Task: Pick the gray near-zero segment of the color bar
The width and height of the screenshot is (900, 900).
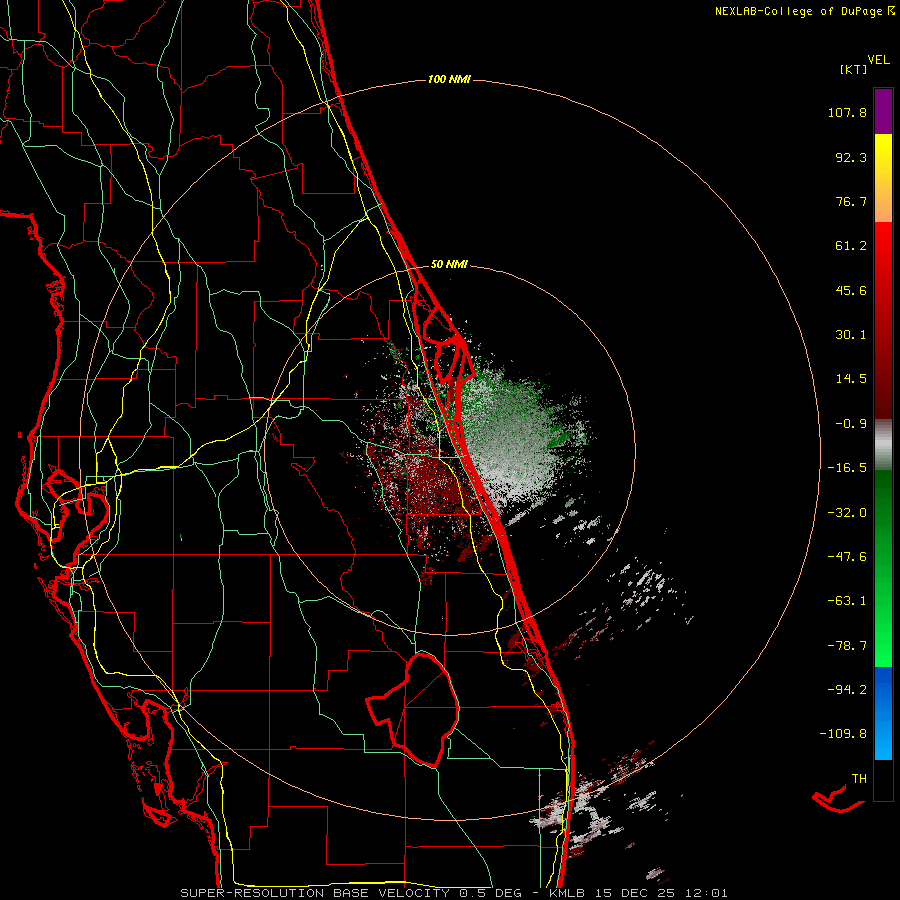Action: tap(883, 445)
